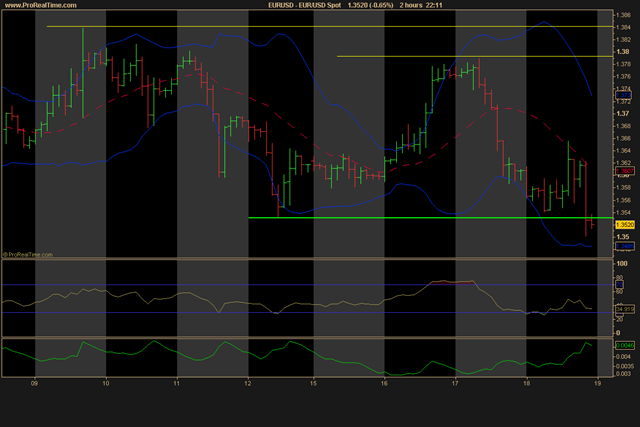Click the 22:11 clock in header
The image size is (640, 427).
click(x=433, y=5)
